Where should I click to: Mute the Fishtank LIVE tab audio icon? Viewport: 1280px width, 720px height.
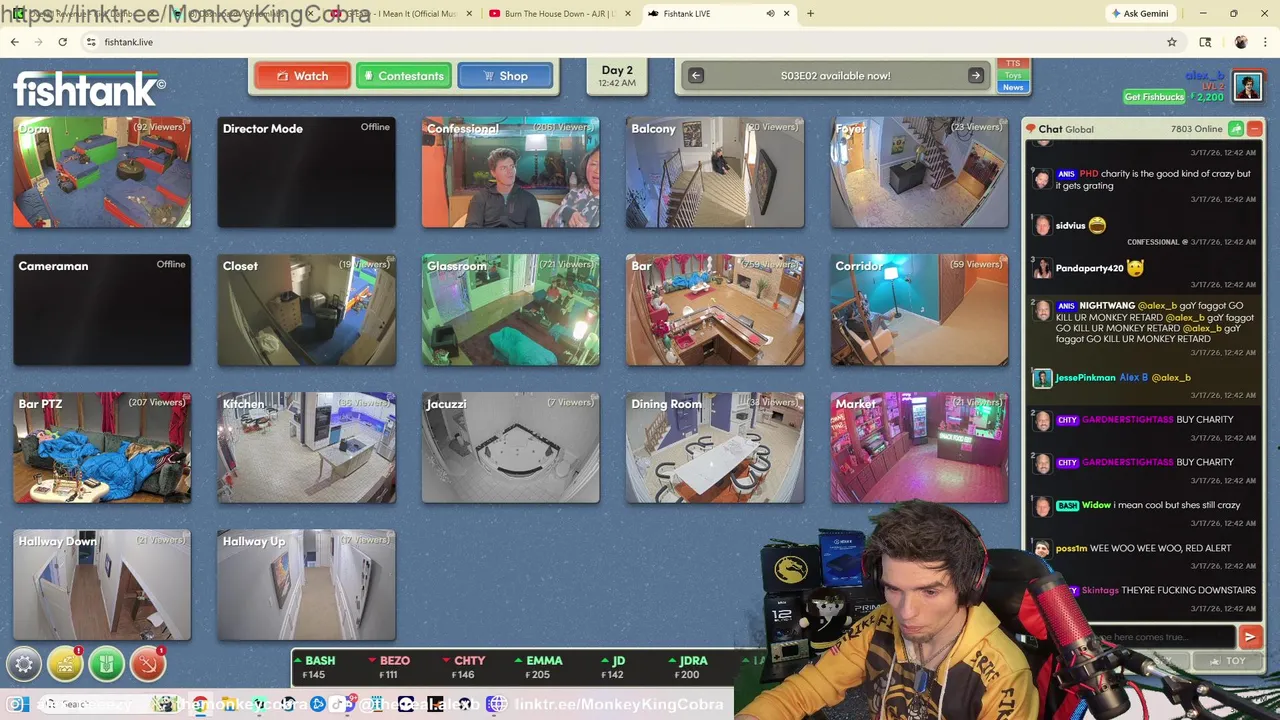[x=770, y=13]
